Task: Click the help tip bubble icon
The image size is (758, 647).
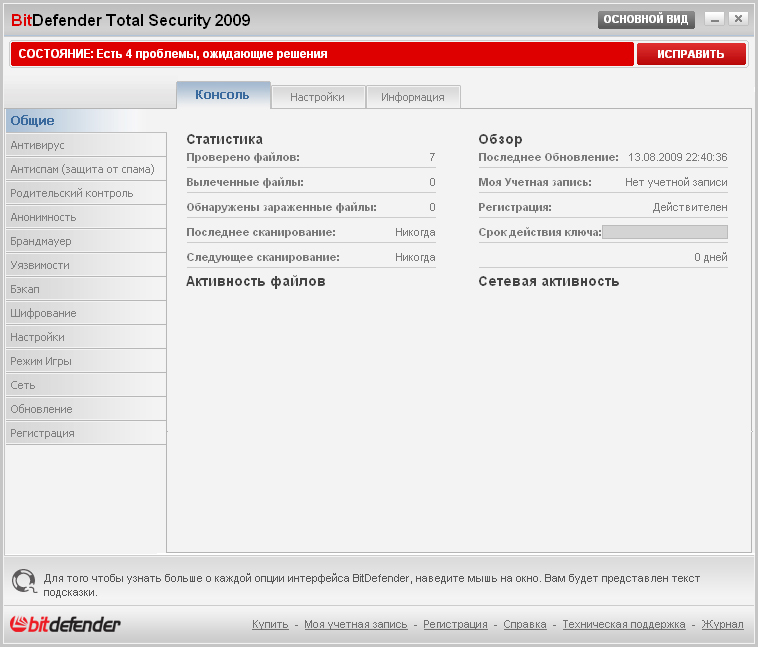Action: pos(24,581)
